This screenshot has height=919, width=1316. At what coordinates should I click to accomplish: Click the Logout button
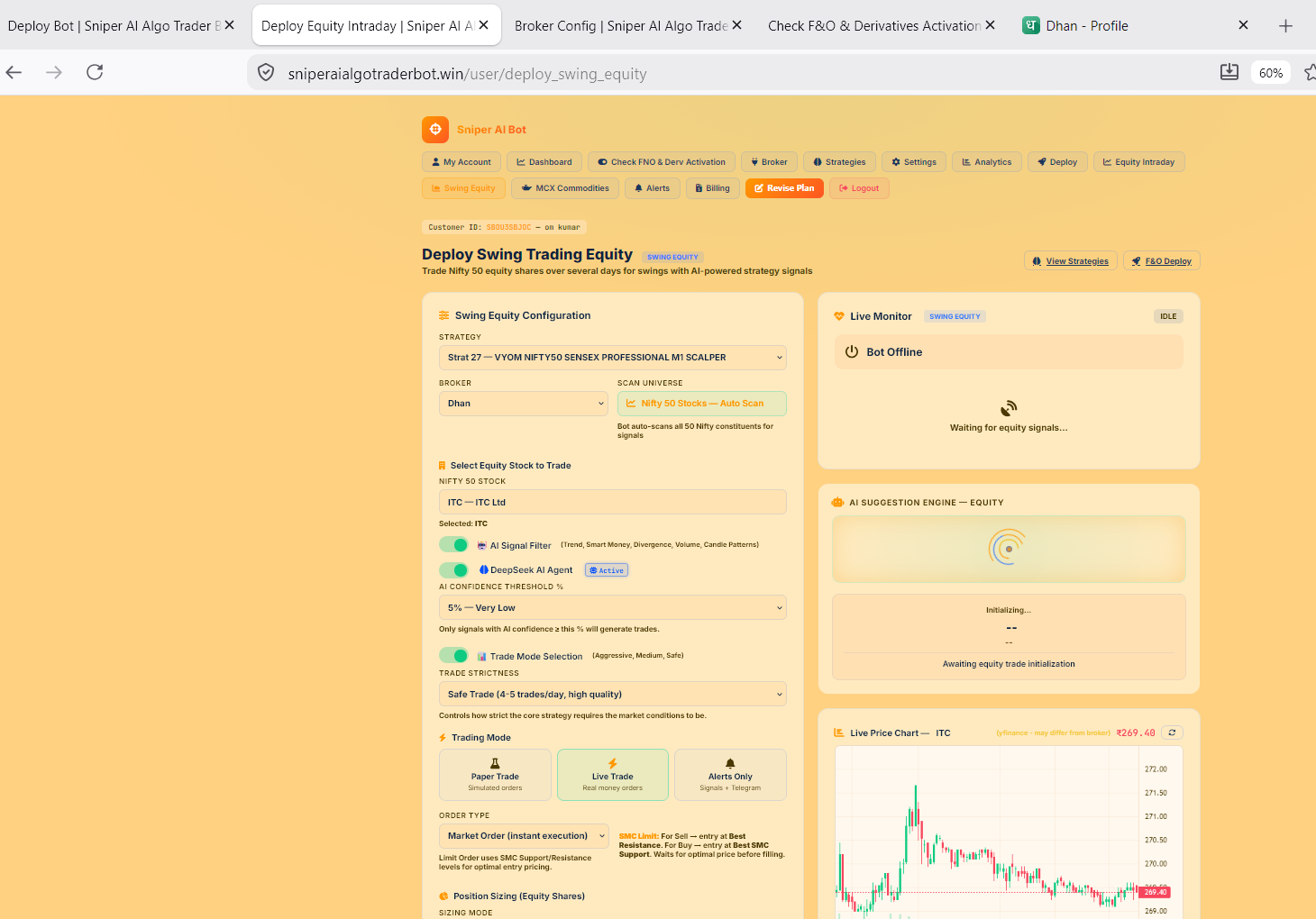859,188
